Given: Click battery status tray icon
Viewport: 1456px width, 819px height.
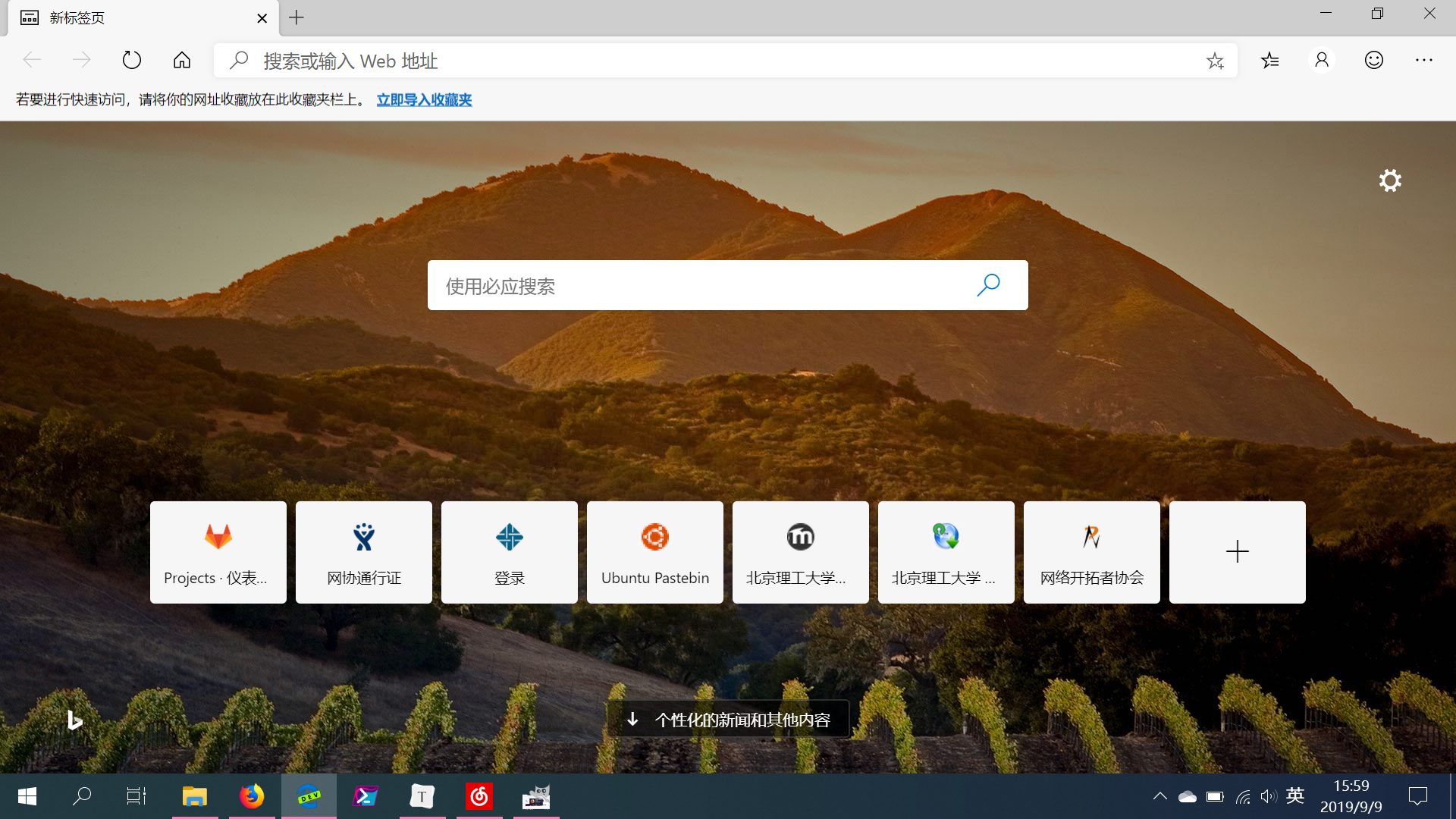Looking at the screenshot, I should point(1215,796).
